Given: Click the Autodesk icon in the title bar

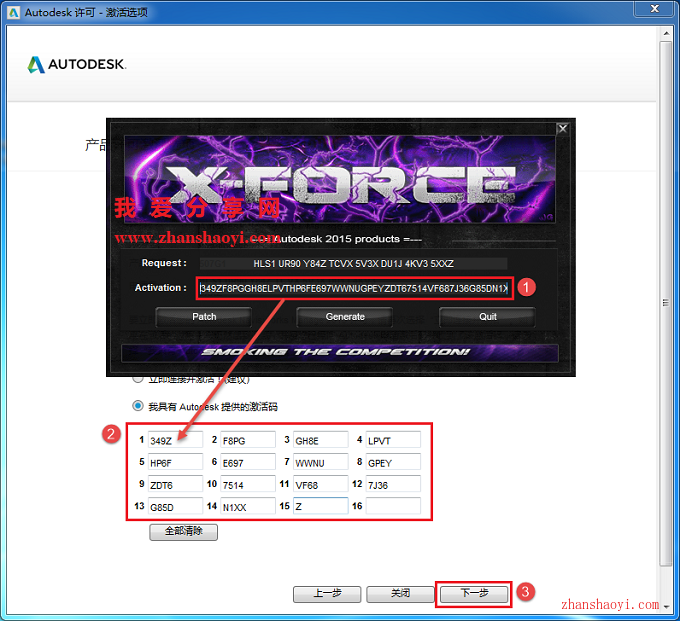Looking at the screenshot, I should click(13, 13).
